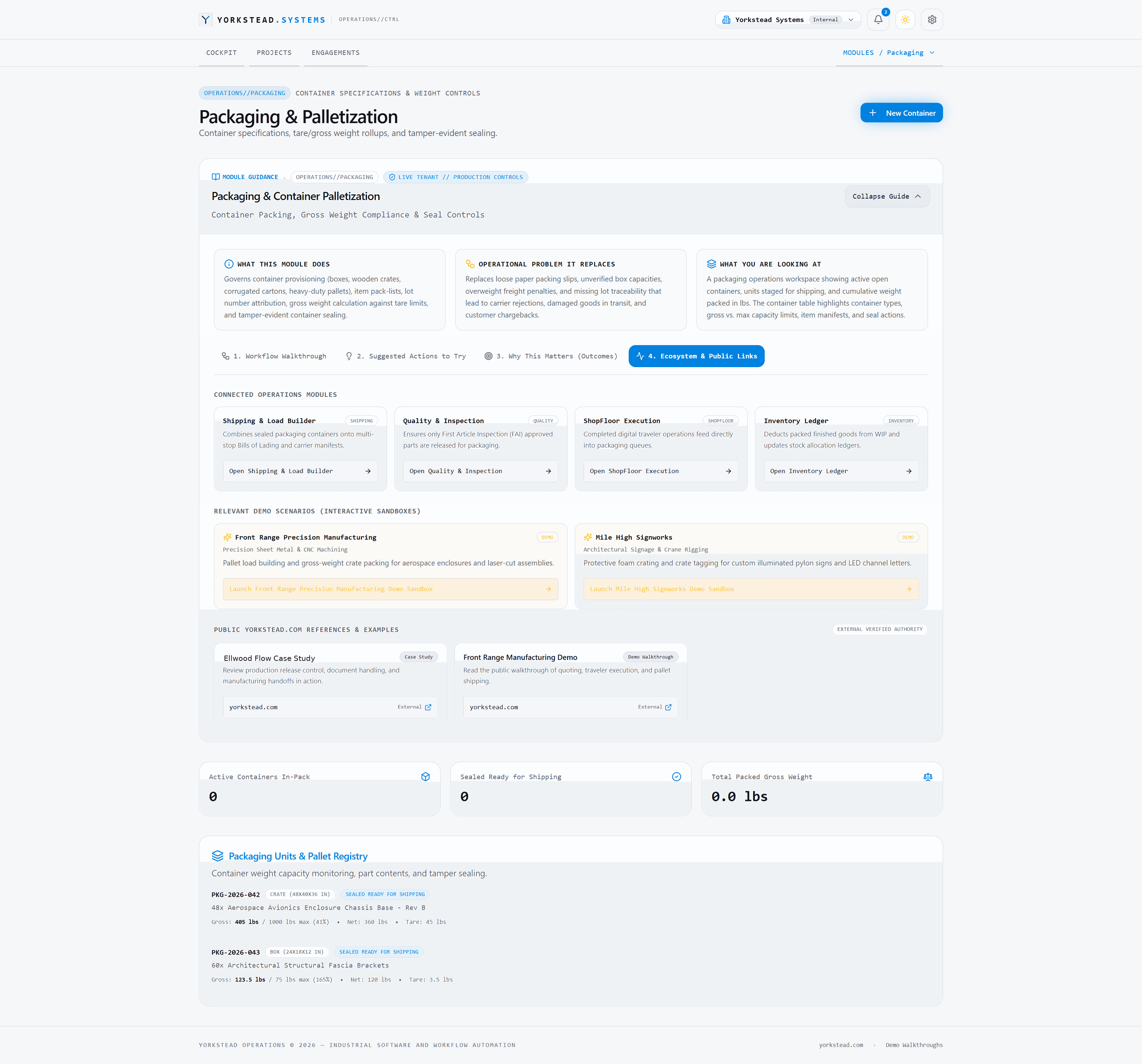Switch to the Cockpit tab
This screenshot has height=1064, width=1142.
222,53
